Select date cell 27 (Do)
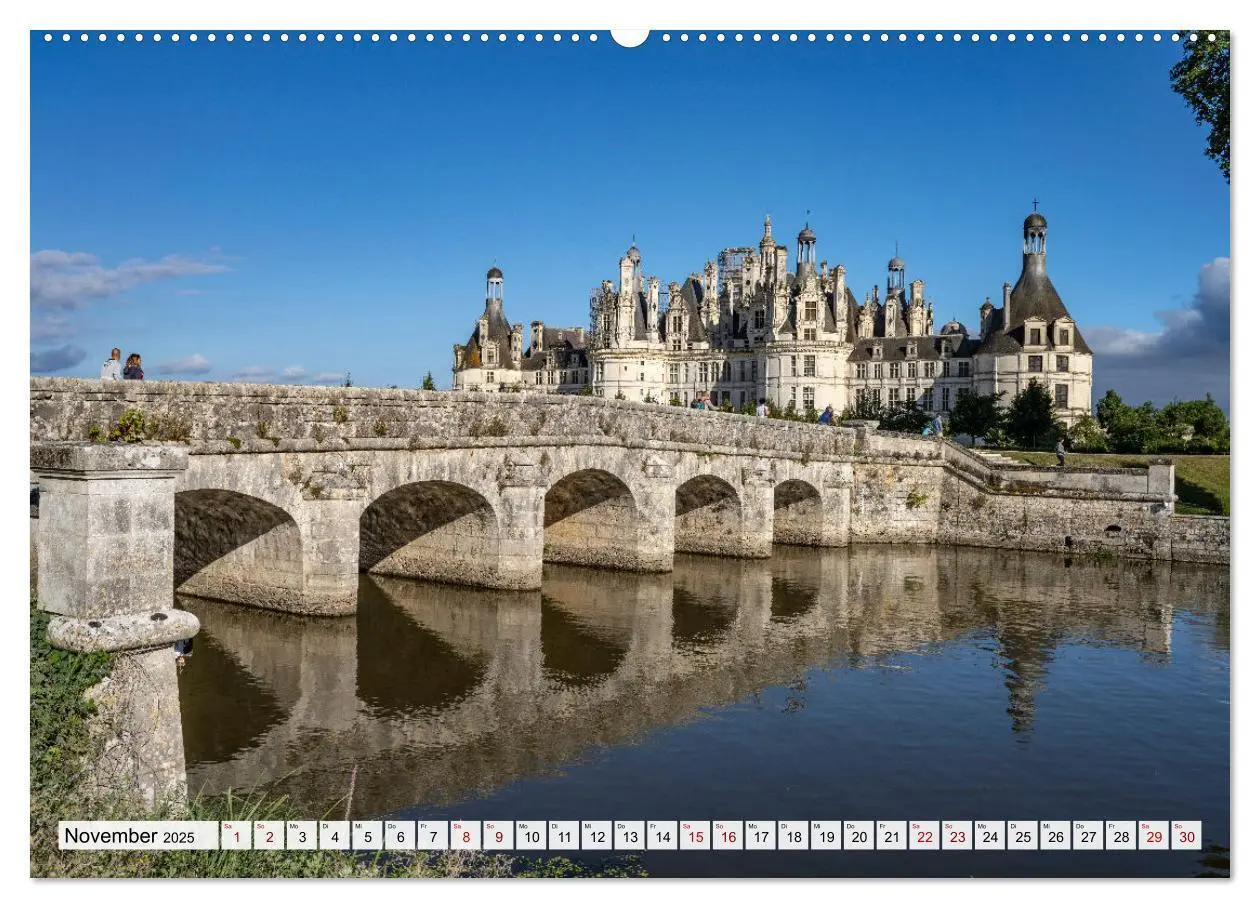 pyautogui.click(x=1087, y=836)
